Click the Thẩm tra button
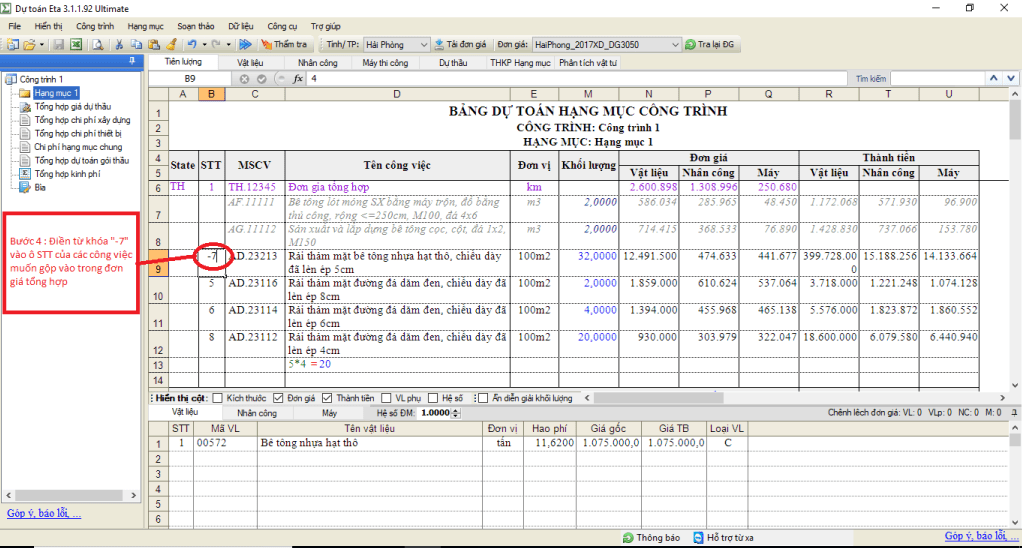1022x548 pixels. (284, 45)
